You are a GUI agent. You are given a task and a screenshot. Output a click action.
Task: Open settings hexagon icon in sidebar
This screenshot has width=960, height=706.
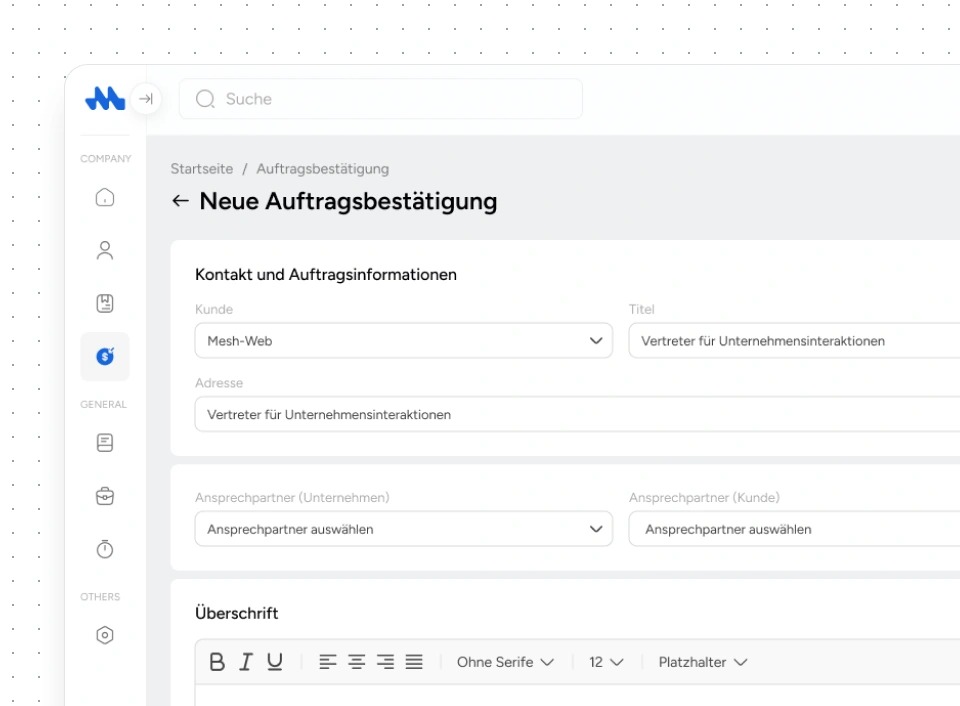click(x=105, y=635)
